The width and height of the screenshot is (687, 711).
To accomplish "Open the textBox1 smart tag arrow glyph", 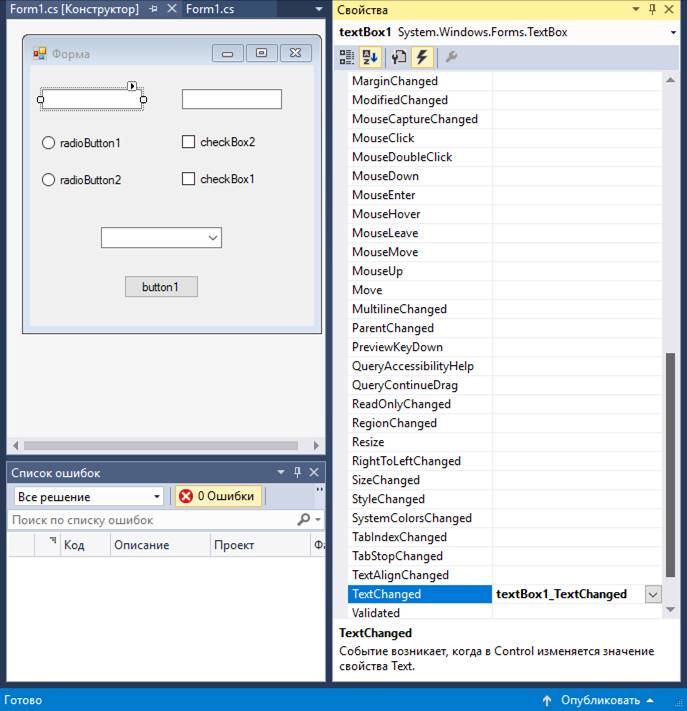I will [132, 86].
